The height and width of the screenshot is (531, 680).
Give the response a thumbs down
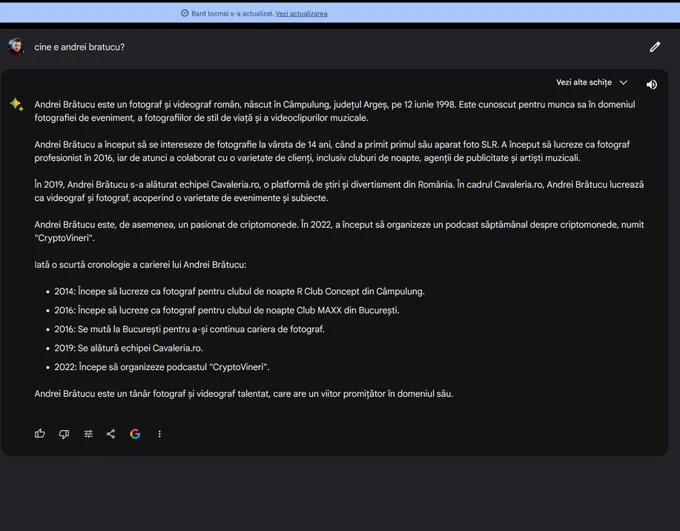(64, 434)
